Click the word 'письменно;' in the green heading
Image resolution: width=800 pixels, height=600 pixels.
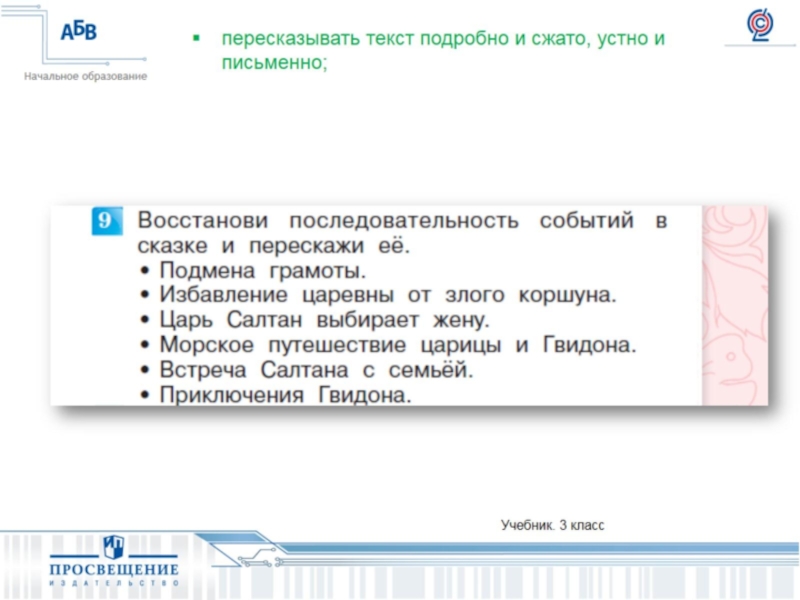274,63
